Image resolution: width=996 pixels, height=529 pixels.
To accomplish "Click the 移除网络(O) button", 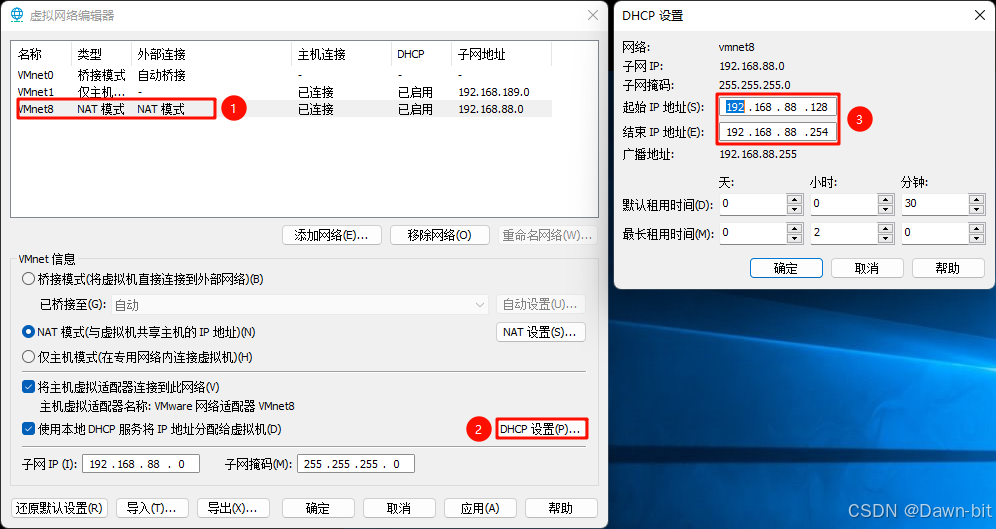I will coord(440,236).
